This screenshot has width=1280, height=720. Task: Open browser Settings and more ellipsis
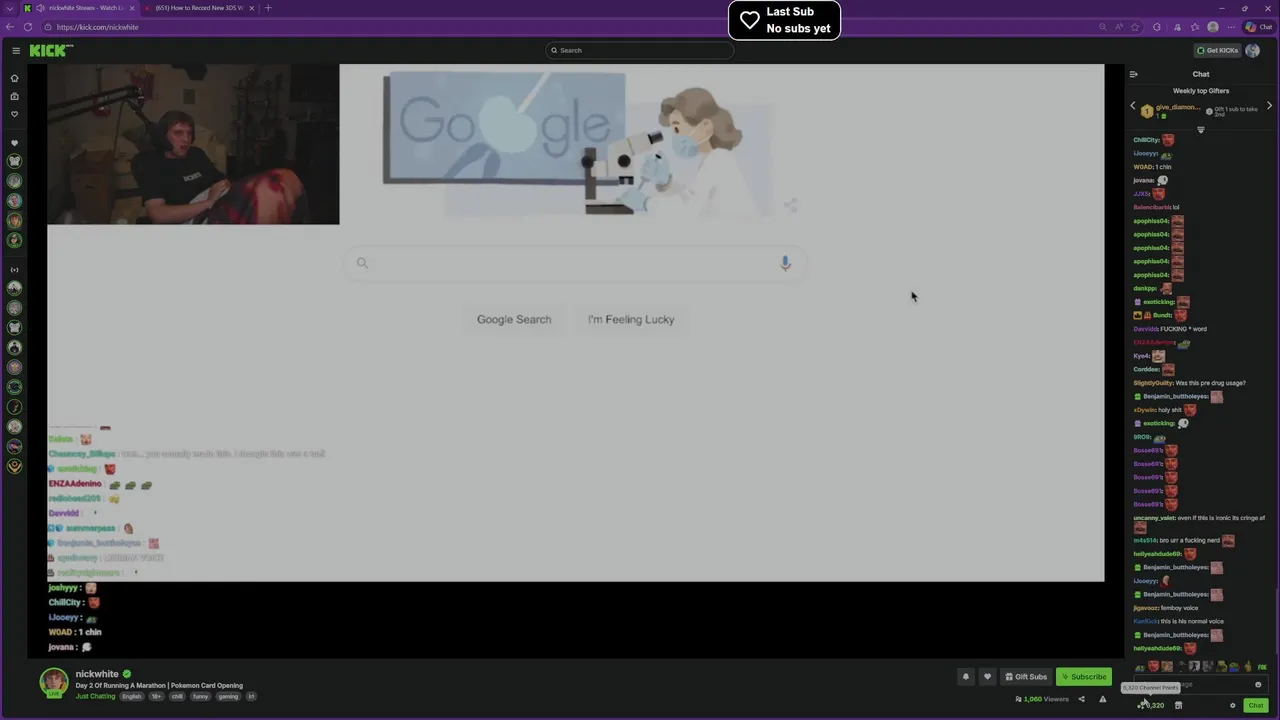pyautogui.click(x=1231, y=27)
